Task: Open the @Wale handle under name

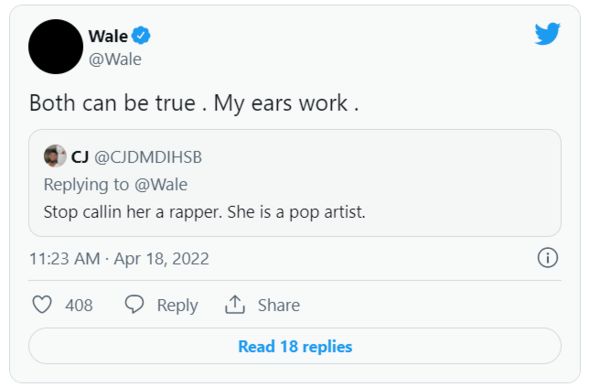Action: click(115, 59)
